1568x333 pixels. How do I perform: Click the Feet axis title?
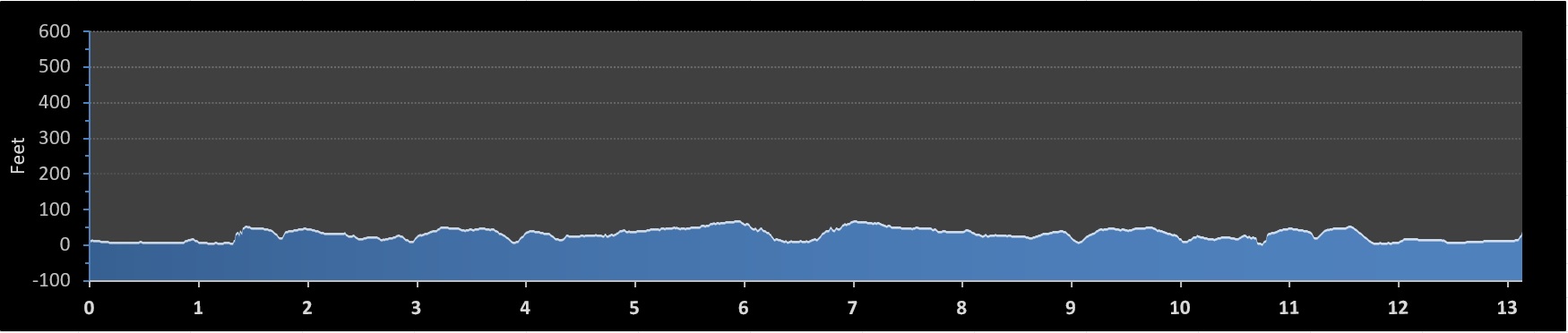[x=17, y=156]
